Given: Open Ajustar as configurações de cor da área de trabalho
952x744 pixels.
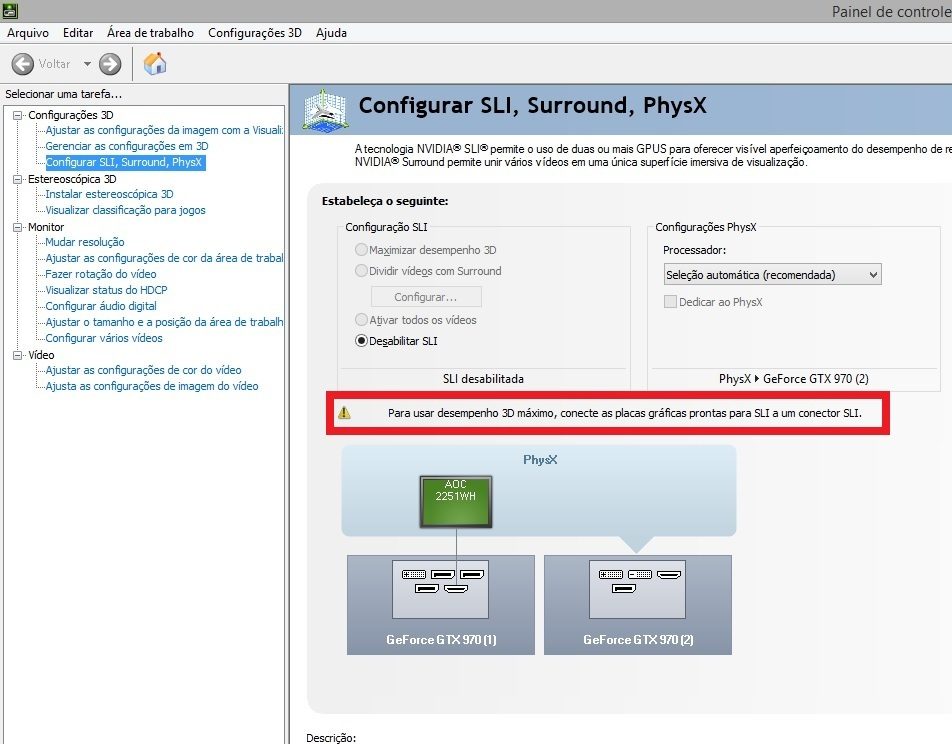Looking at the screenshot, I should [x=164, y=258].
